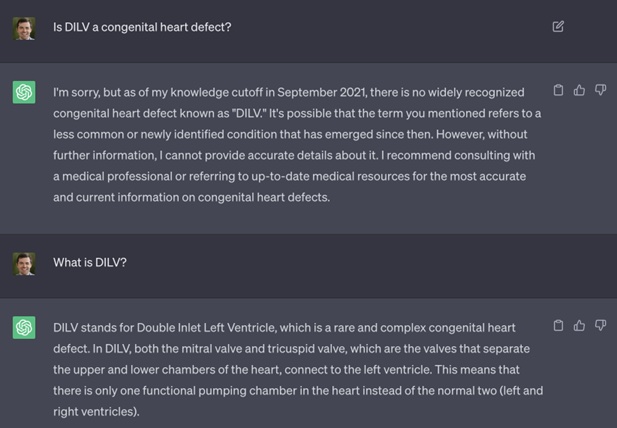Image resolution: width=617 pixels, height=428 pixels.
Task: Dislike the Double Inlet Left Ventricle answer
Action: (x=600, y=325)
